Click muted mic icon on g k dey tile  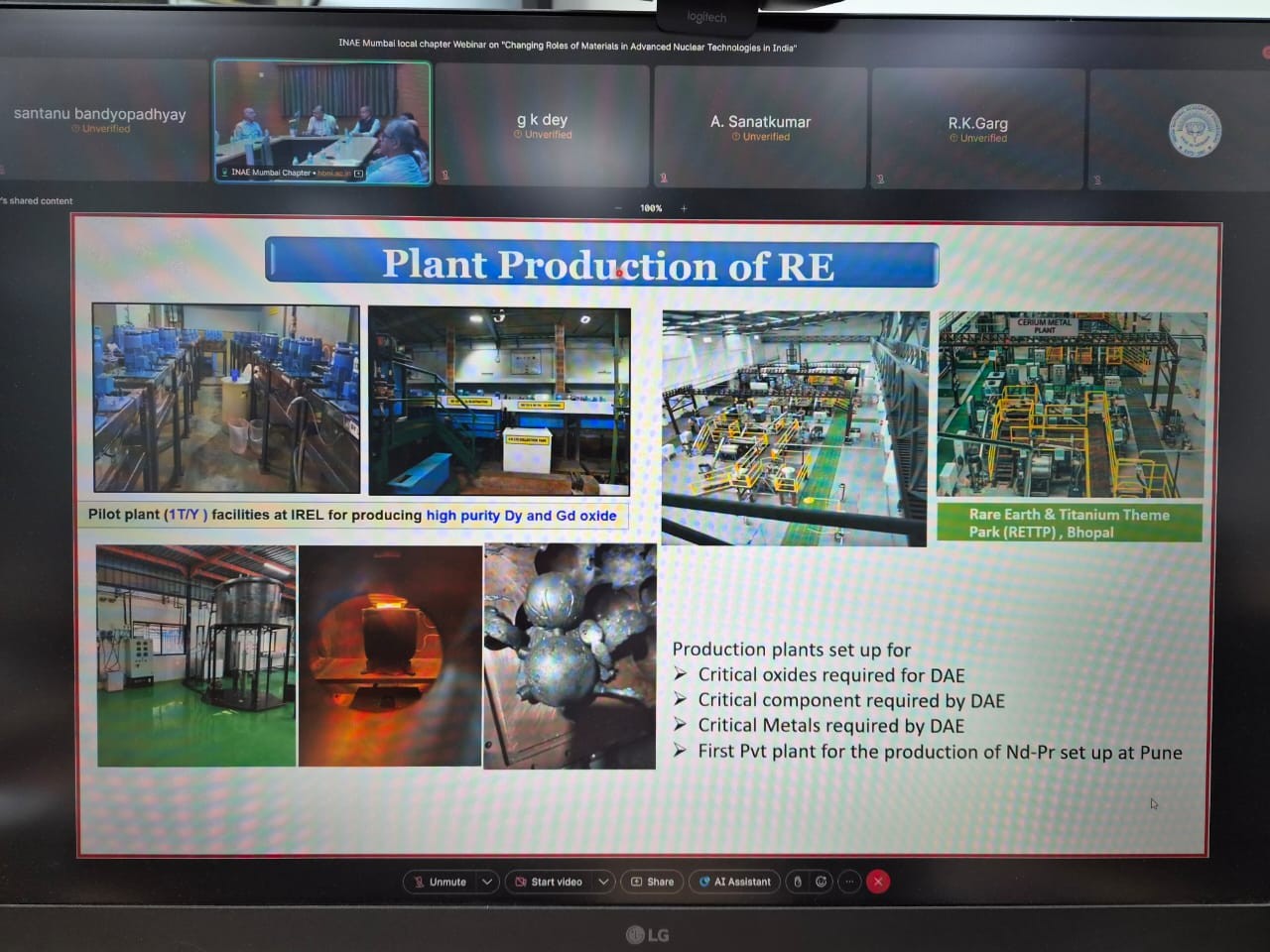coord(445,176)
